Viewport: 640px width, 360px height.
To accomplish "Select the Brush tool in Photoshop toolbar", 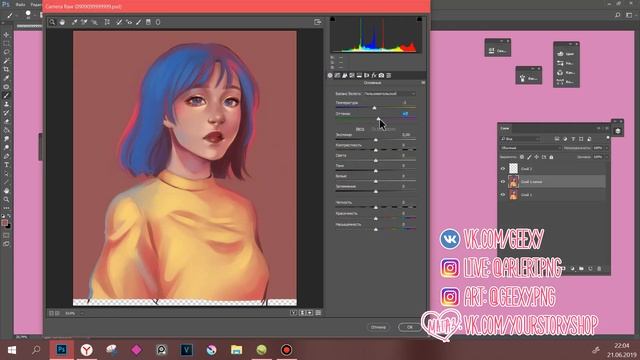I will click(x=6, y=96).
